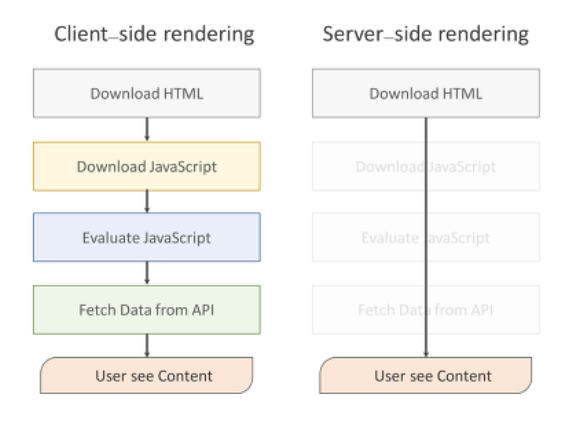Click the arrowhead above right User see Content
581x448 pixels.
[426, 354]
